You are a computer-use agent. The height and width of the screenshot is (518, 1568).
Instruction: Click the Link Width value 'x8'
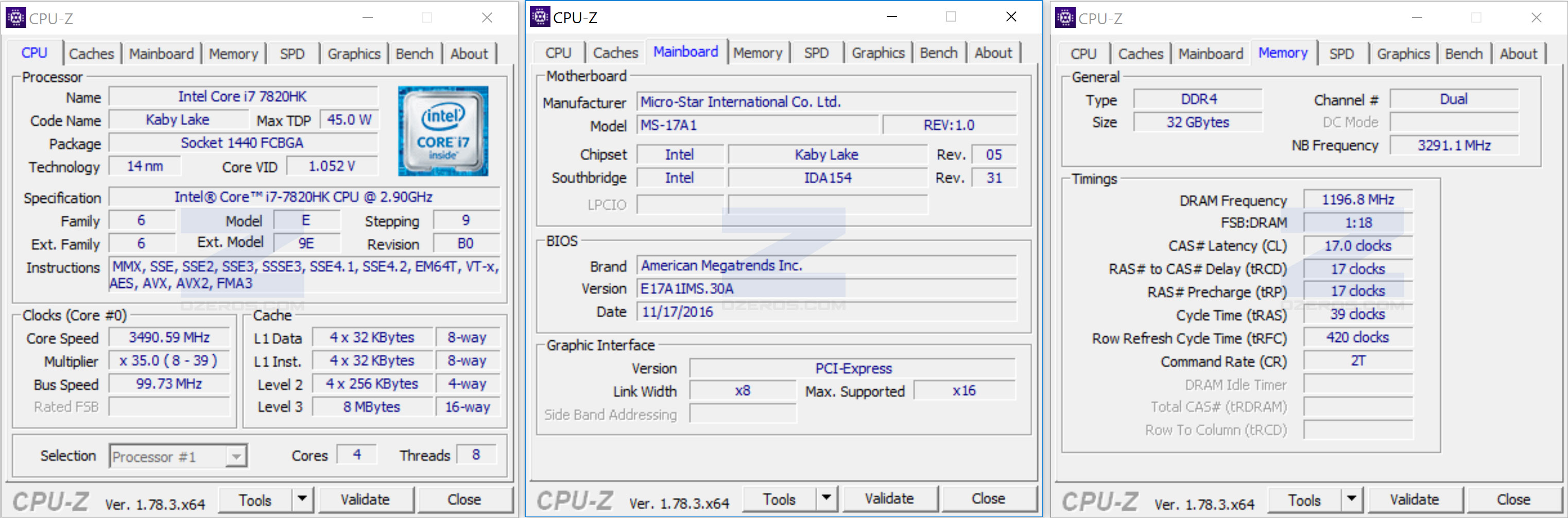click(x=743, y=391)
